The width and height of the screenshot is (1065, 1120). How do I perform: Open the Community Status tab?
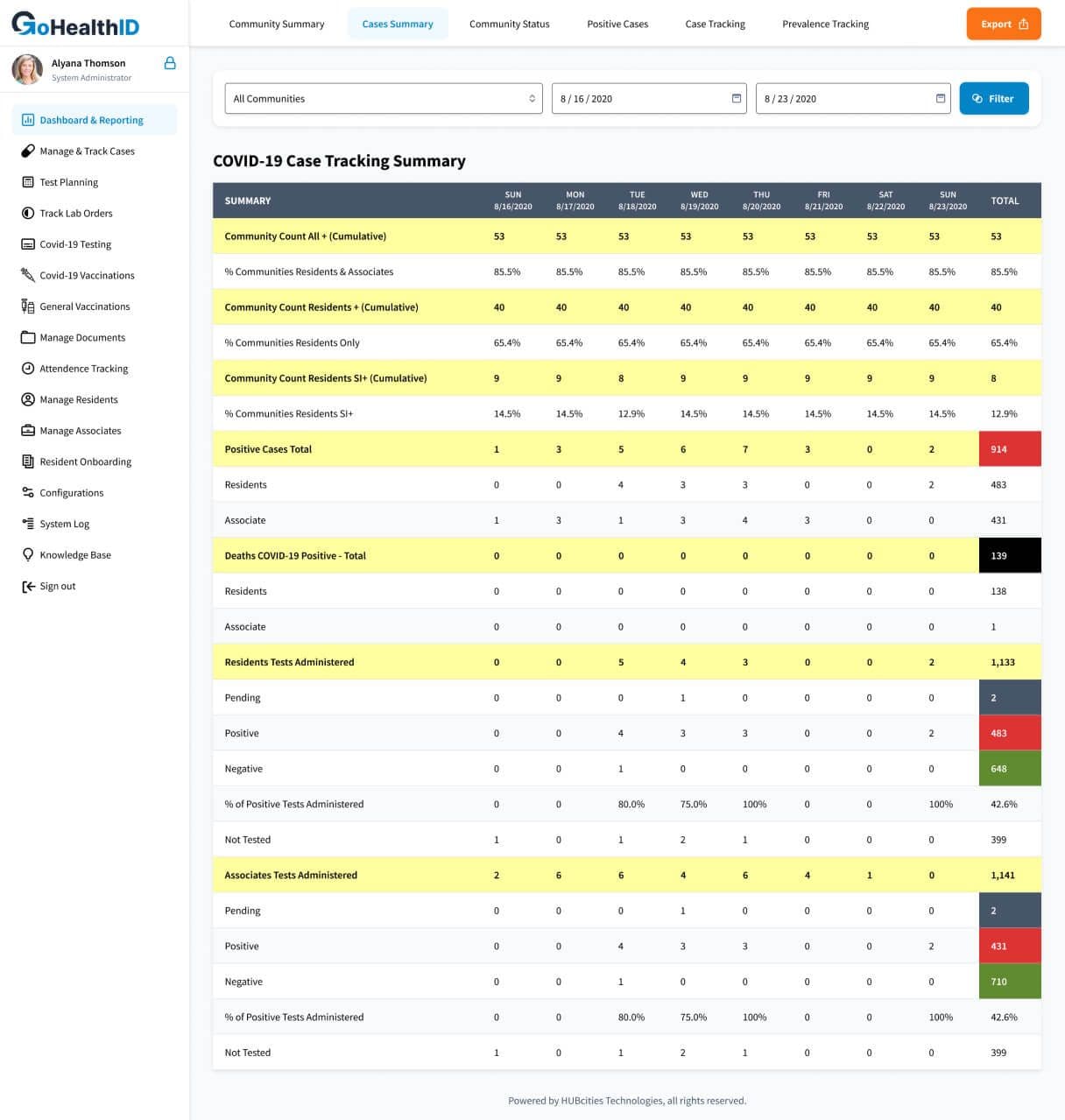point(510,24)
